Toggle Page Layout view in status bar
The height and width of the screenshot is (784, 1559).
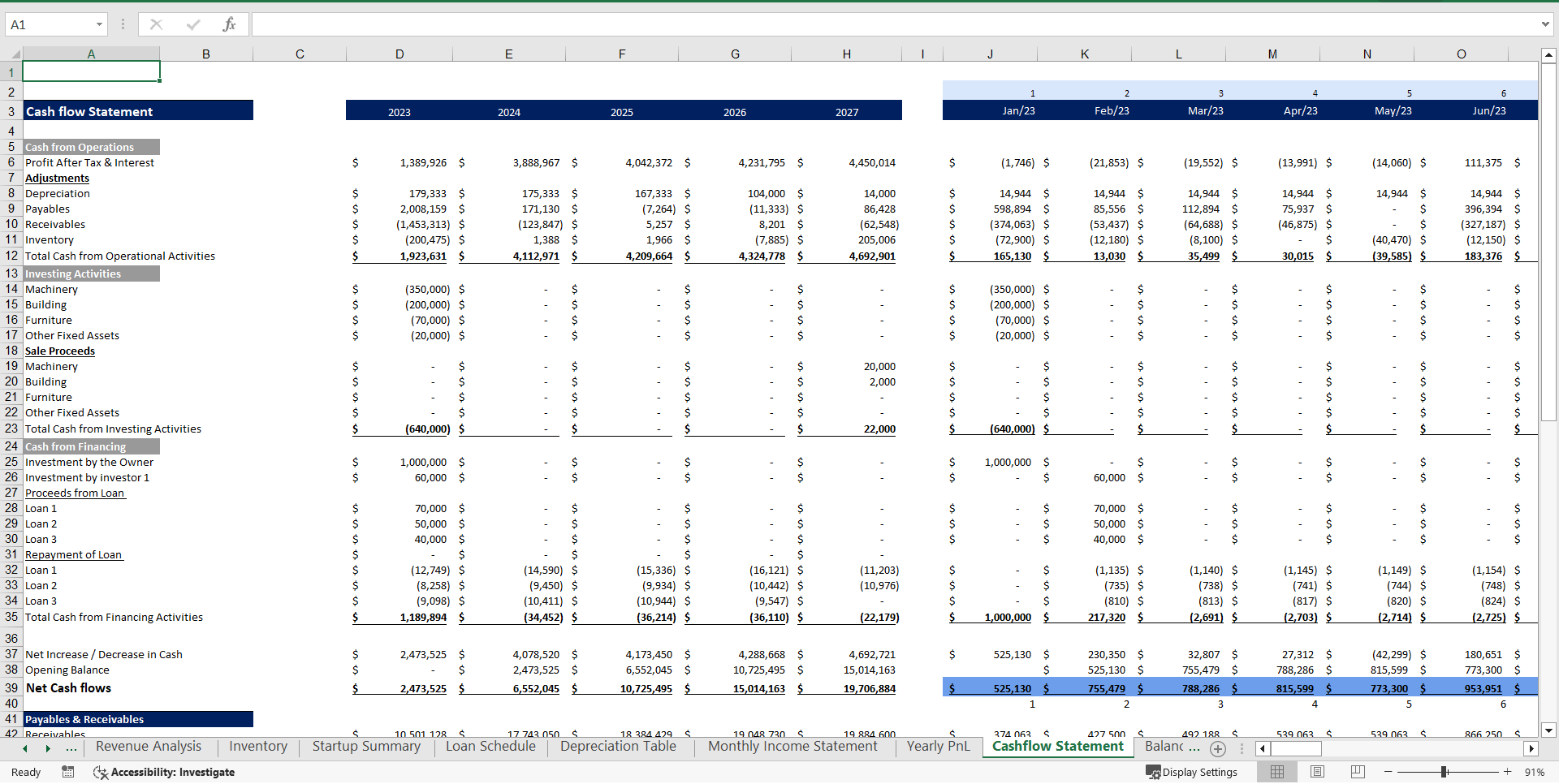1317,772
